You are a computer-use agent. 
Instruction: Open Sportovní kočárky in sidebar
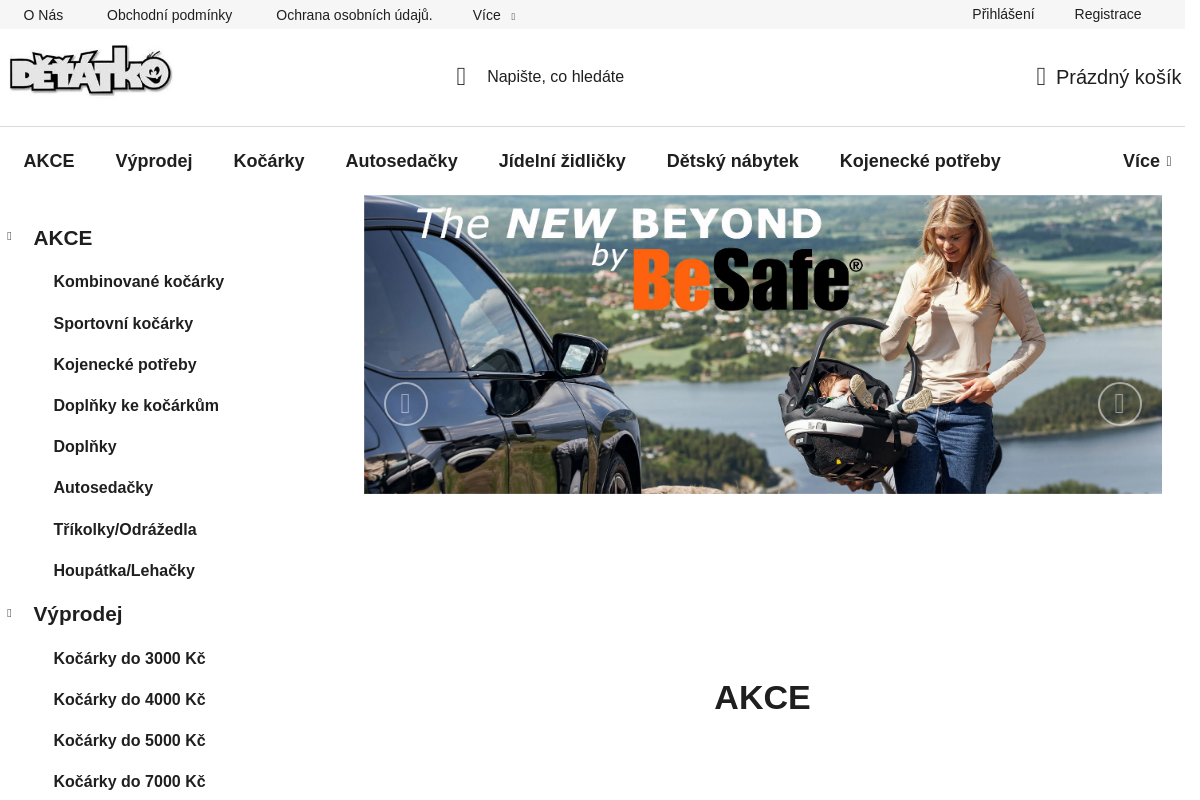click(123, 323)
